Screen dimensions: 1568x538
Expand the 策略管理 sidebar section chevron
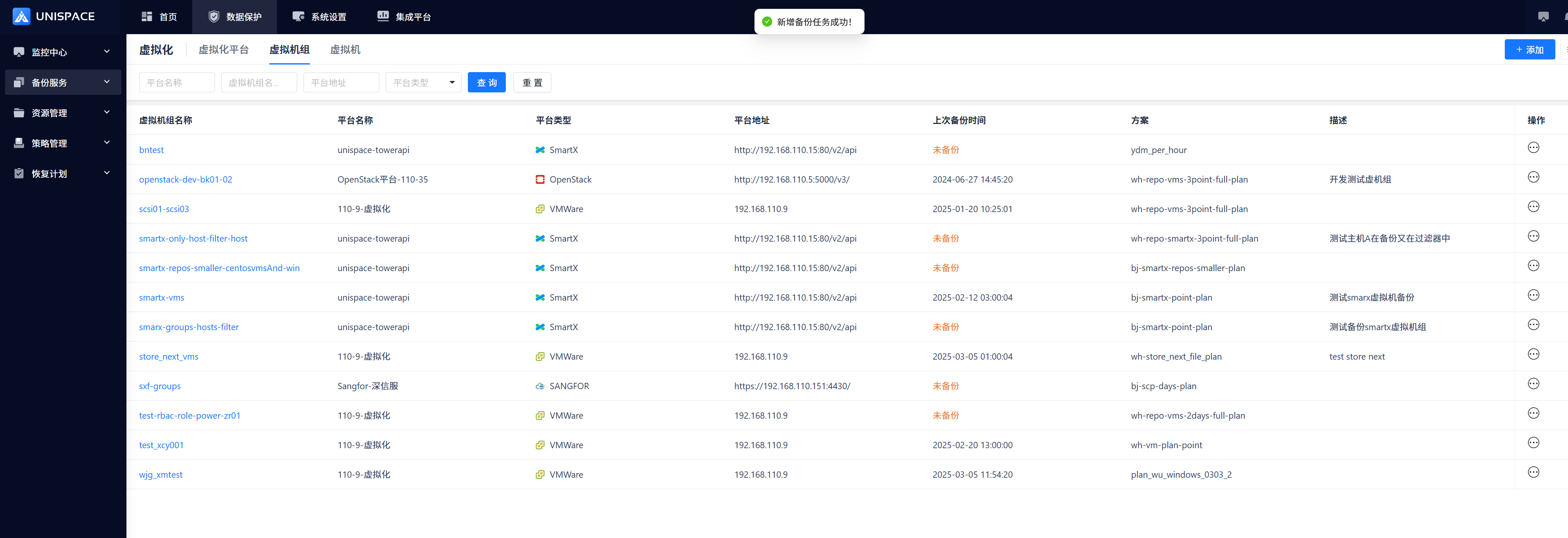pos(107,143)
